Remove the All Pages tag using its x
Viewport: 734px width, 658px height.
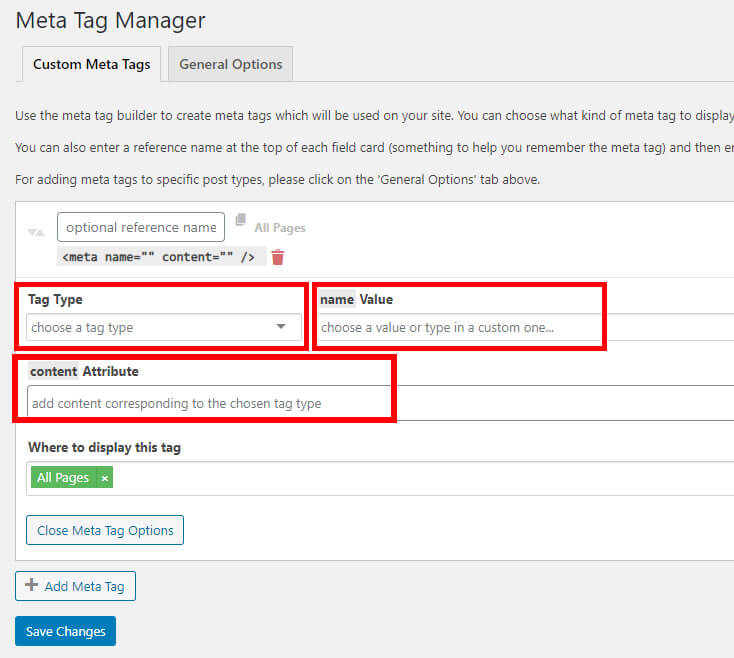click(x=105, y=478)
